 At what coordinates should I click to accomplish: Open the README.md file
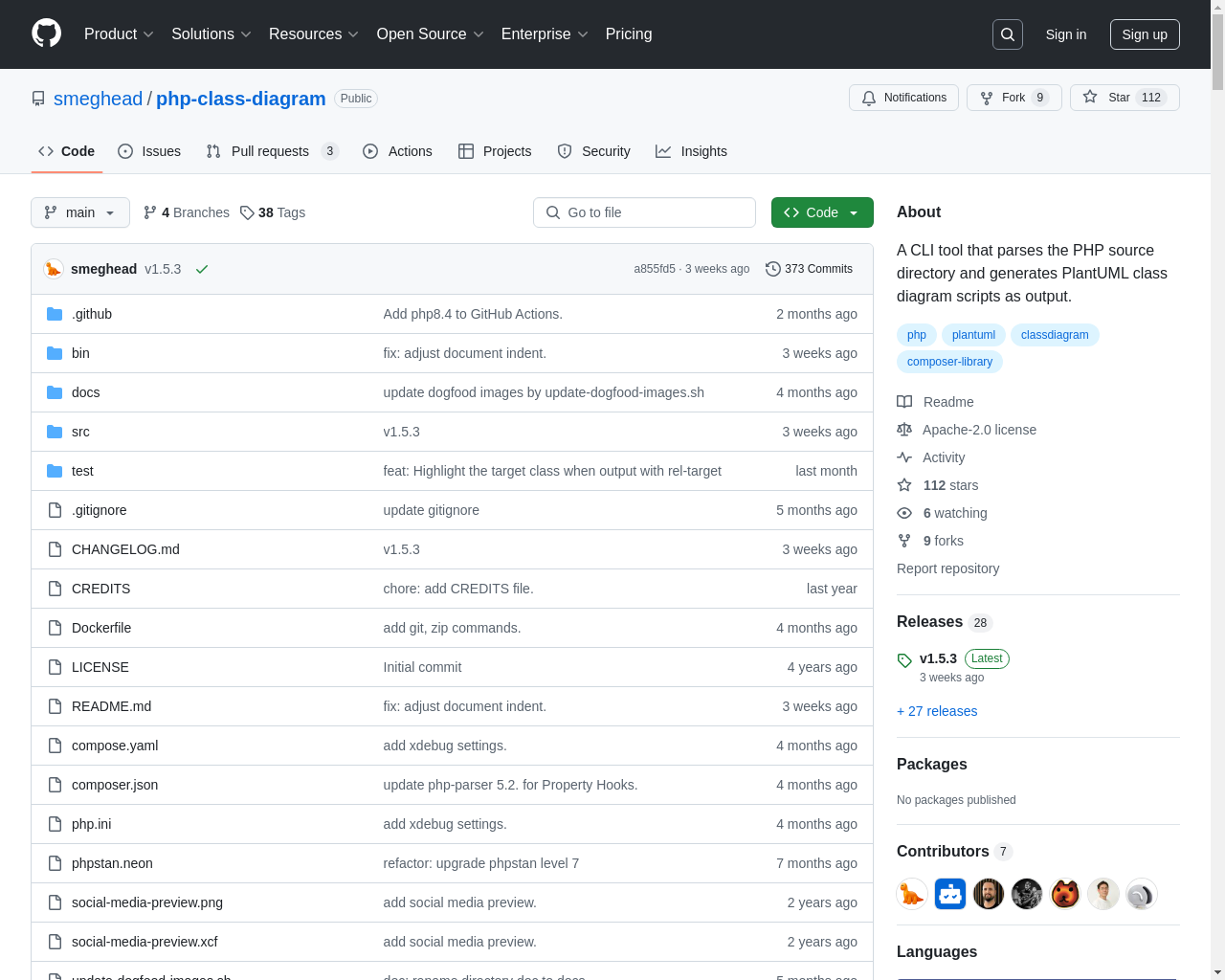click(111, 706)
